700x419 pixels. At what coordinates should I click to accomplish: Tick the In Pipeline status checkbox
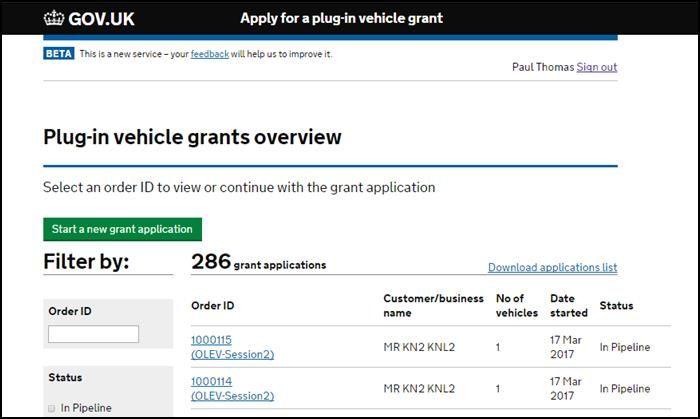(x=51, y=408)
